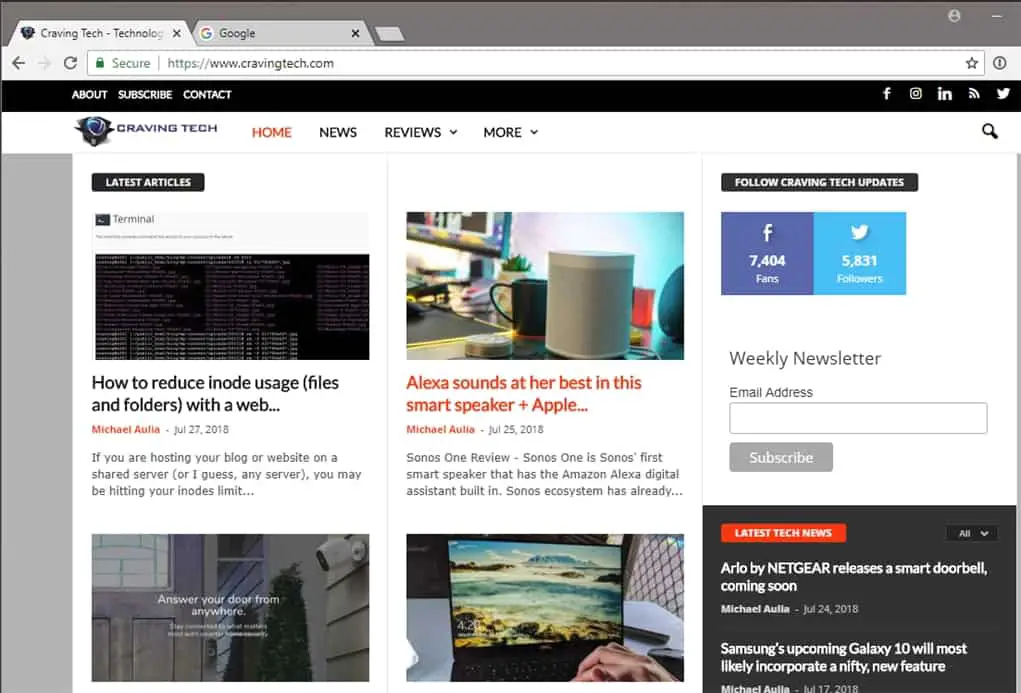This screenshot has width=1021, height=693.
Task: Open the Terminal screenshot article thumbnail
Action: pos(231,286)
